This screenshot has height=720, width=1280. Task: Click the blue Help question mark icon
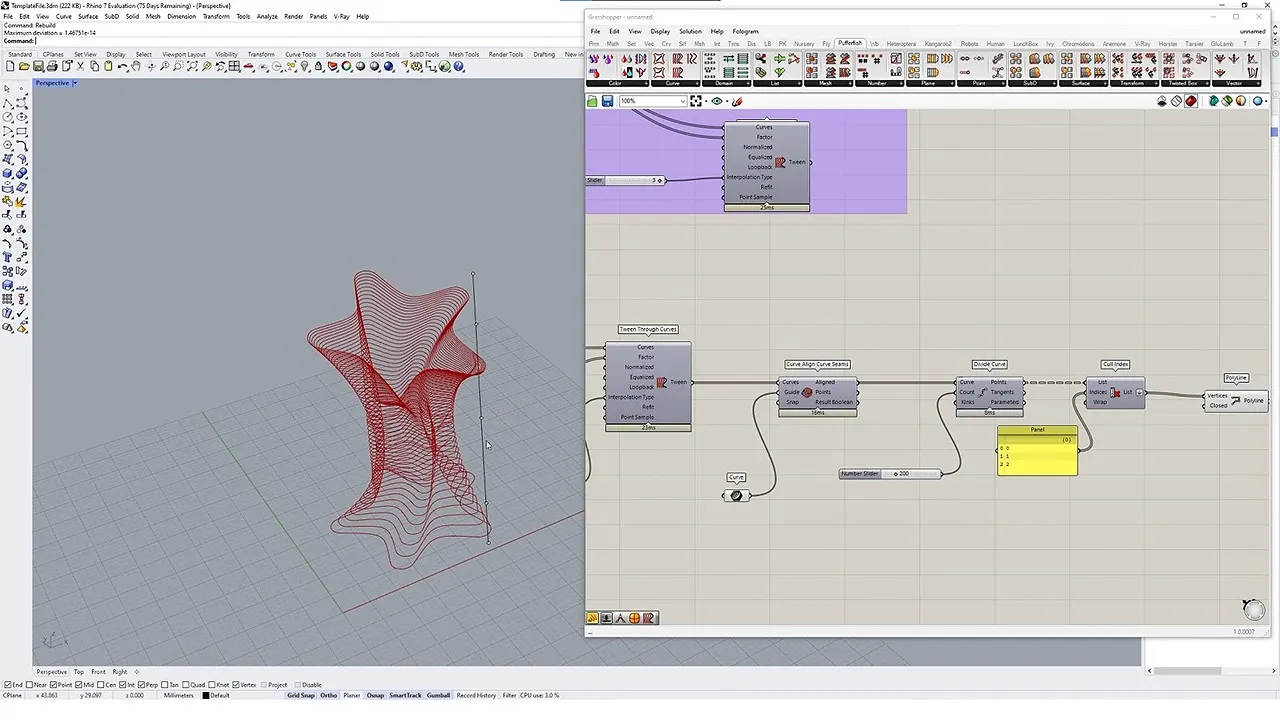coord(458,66)
